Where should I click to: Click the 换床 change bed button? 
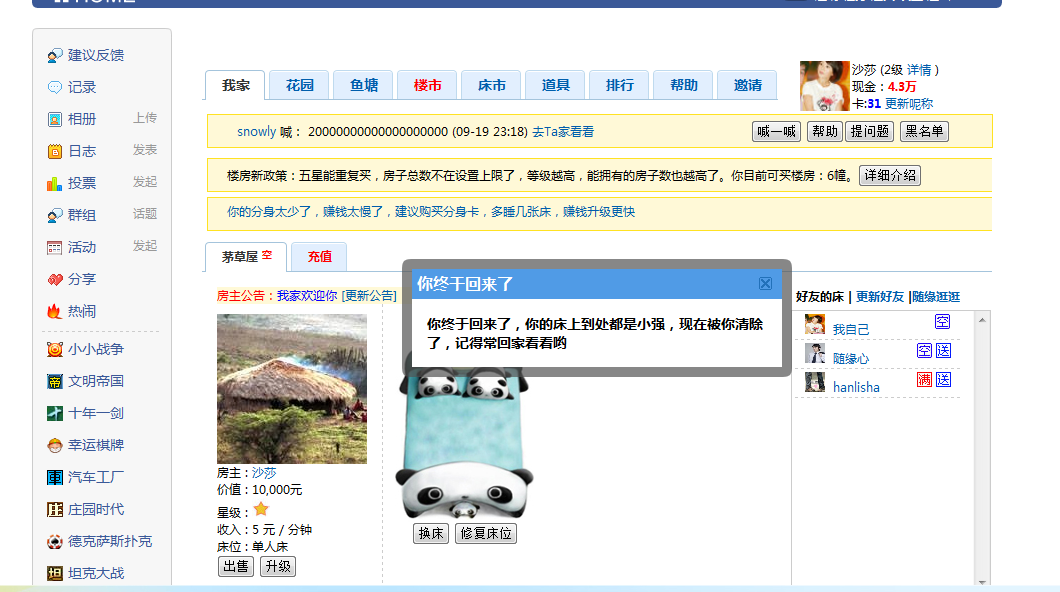click(x=431, y=533)
